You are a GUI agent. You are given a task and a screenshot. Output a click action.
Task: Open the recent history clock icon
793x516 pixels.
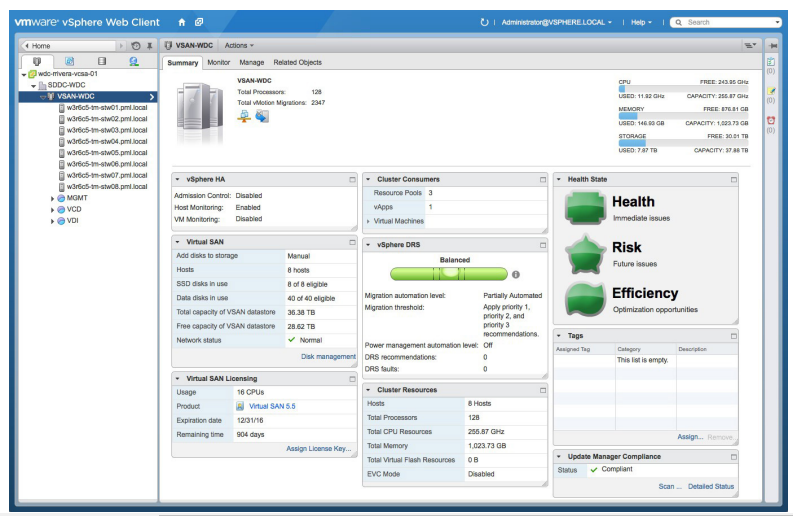click(136, 46)
